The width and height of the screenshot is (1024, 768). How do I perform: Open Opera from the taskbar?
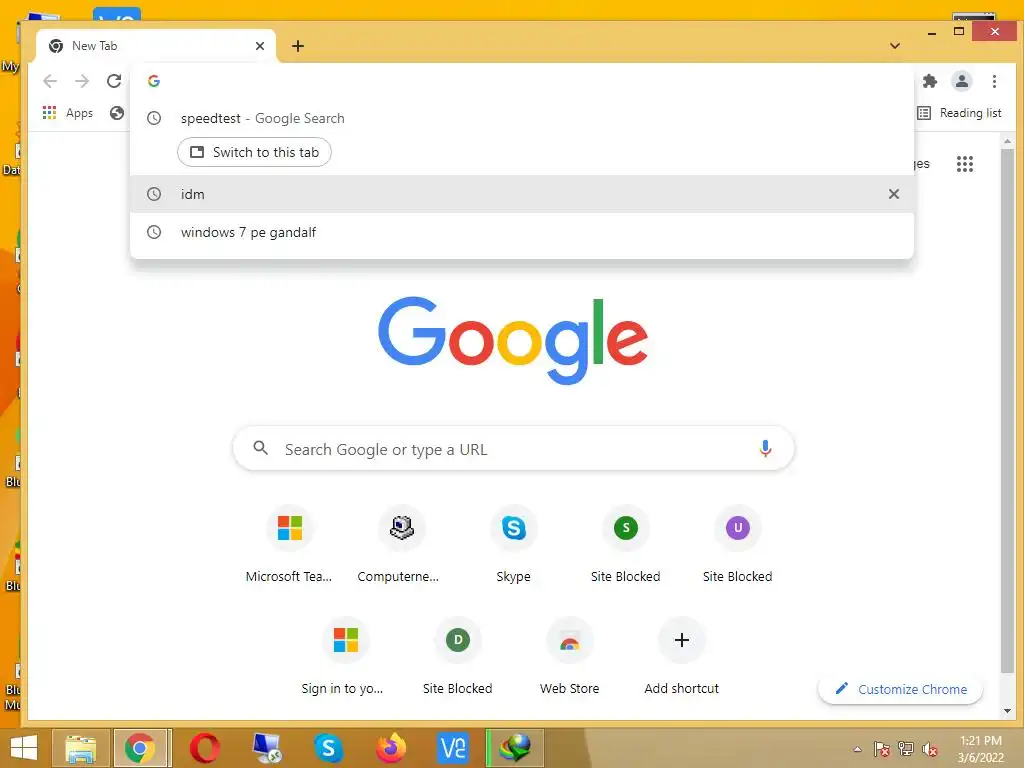coord(205,748)
